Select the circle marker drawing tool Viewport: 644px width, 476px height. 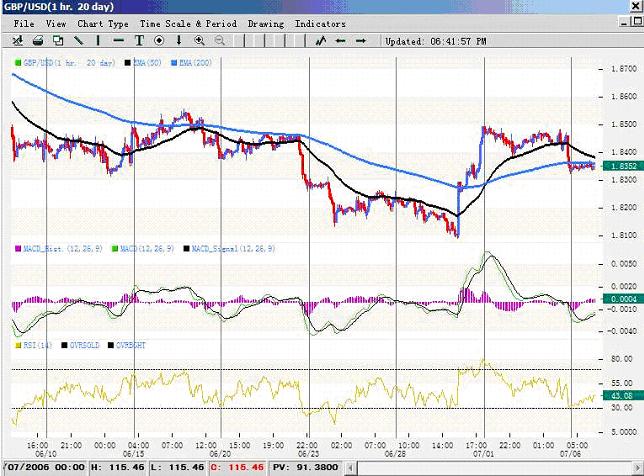point(159,41)
